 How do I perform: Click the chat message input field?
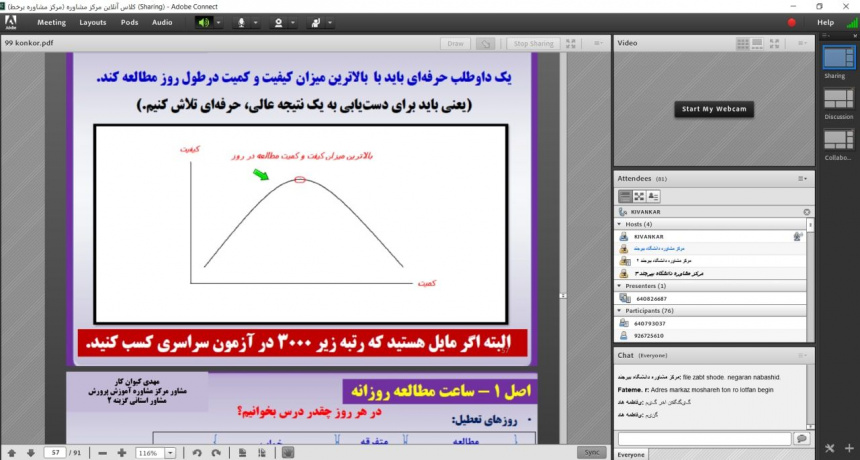(x=704, y=439)
